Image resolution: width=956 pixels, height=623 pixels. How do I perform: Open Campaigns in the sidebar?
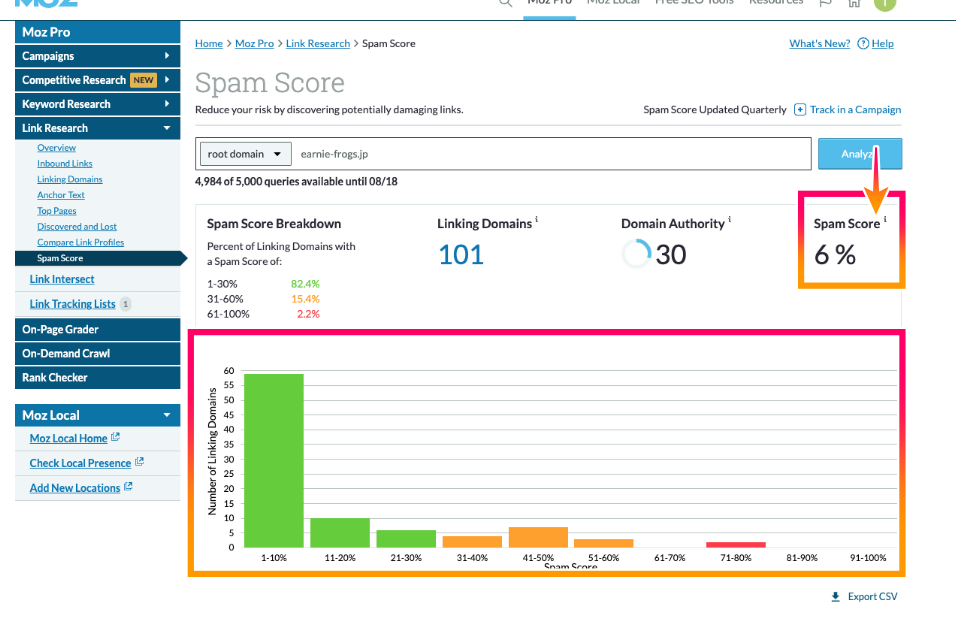click(98, 55)
